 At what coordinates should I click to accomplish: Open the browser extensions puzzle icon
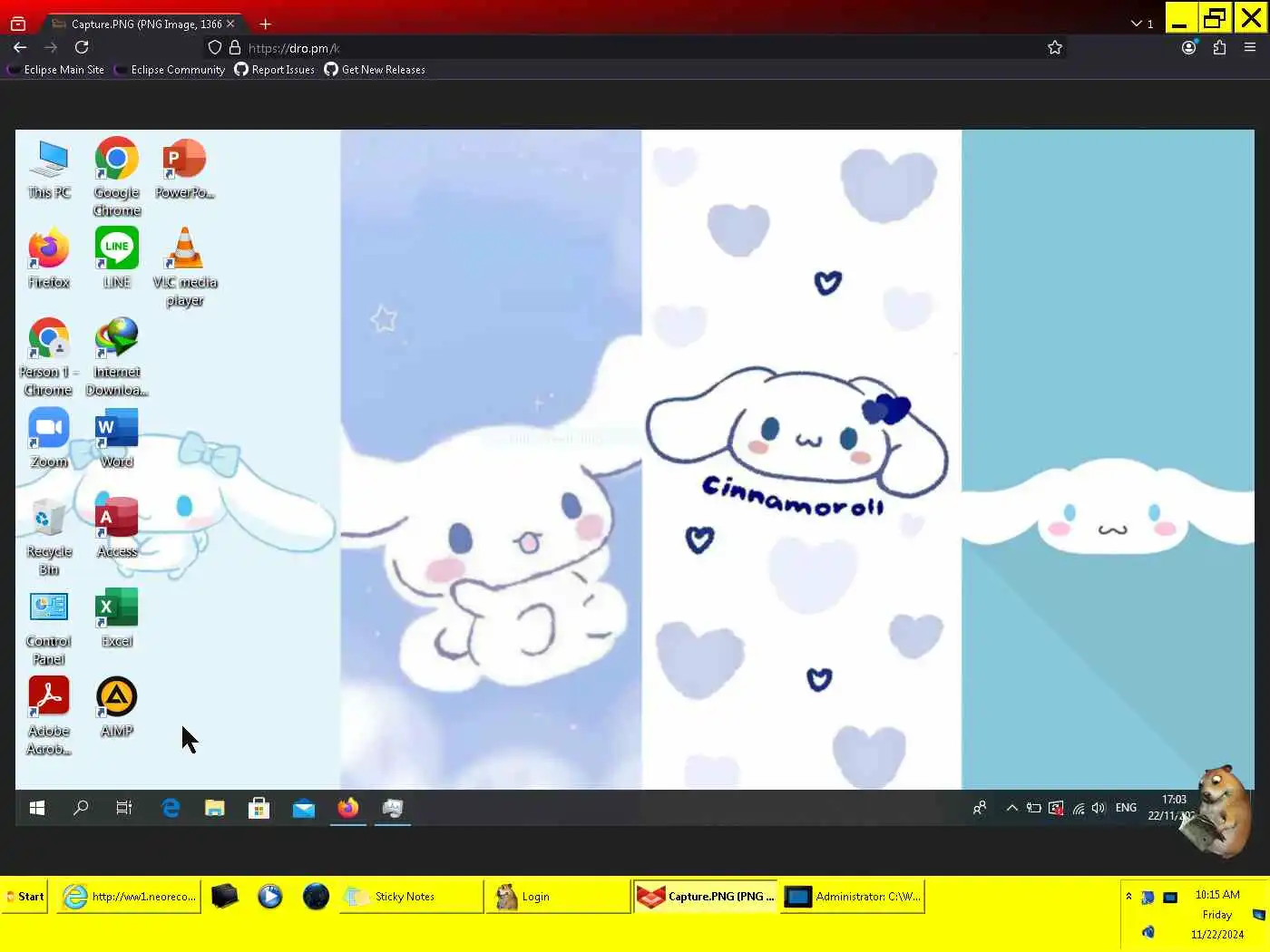click(1220, 47)
